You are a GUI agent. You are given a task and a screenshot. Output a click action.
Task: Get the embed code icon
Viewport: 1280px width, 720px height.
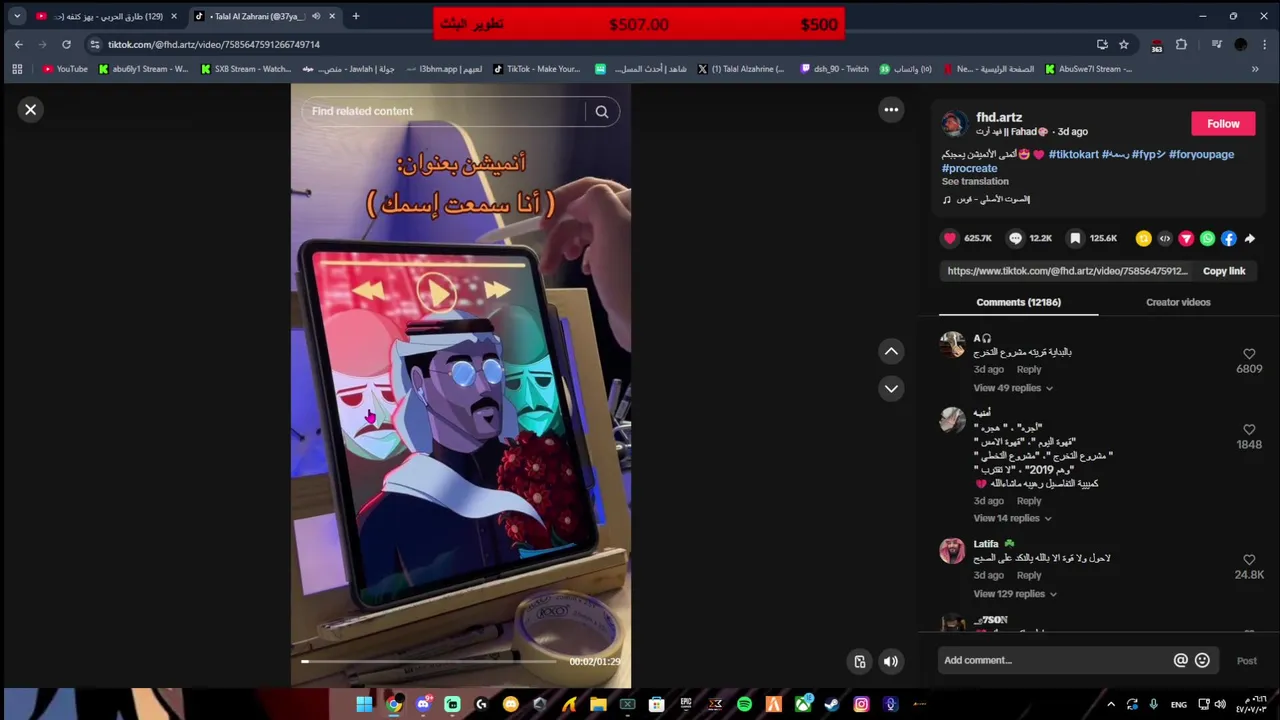tap(1165, 238)
